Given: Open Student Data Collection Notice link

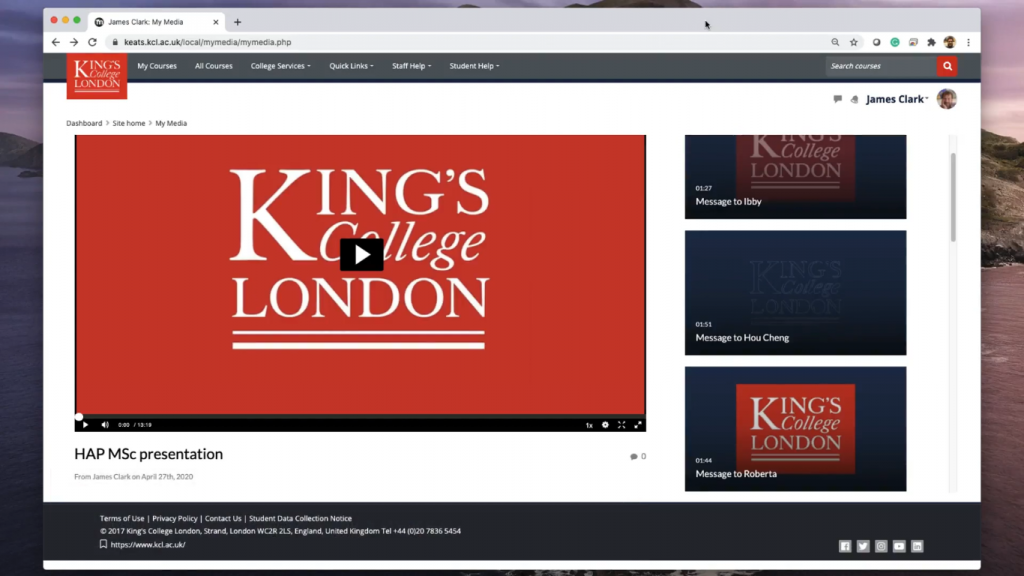Looking at the screenshot, I should tap(300, 519).
